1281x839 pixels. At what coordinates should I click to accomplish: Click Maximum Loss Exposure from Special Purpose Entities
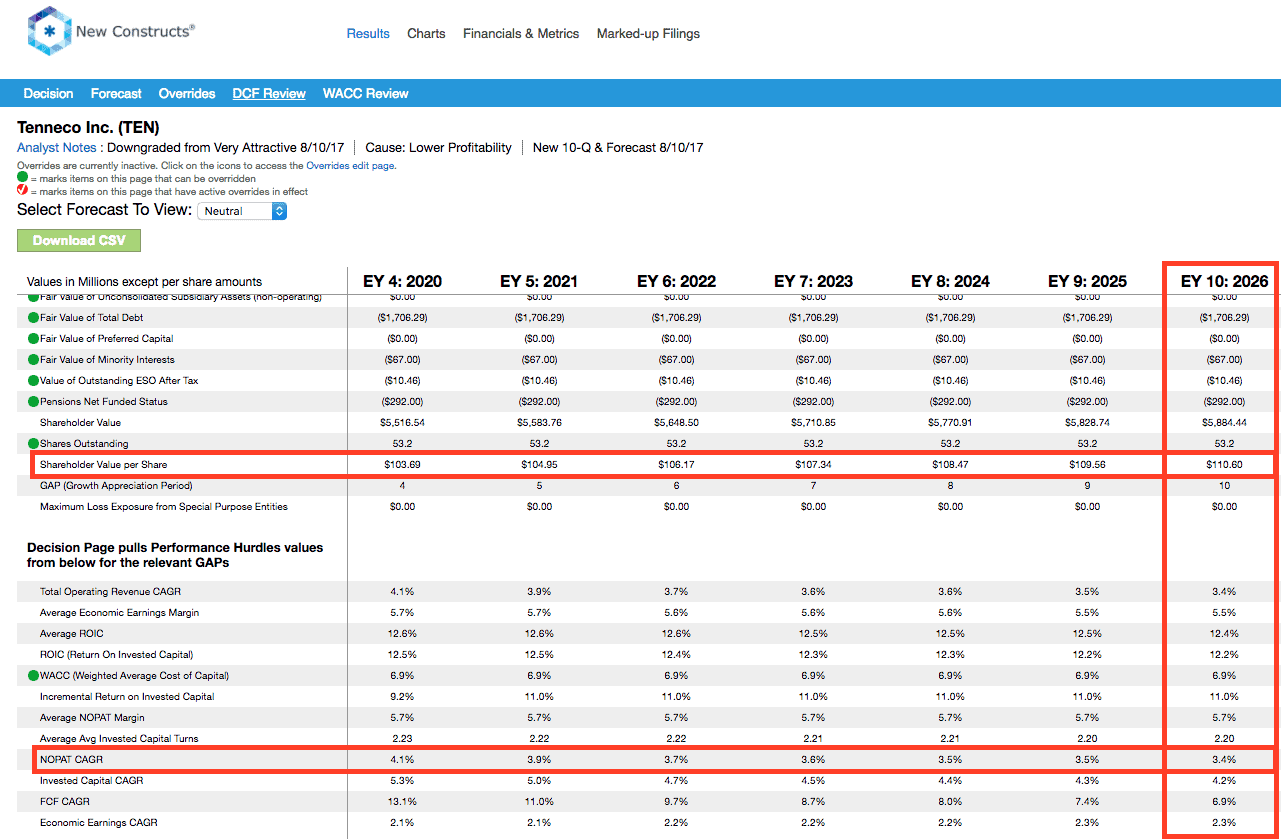point(164,507)
